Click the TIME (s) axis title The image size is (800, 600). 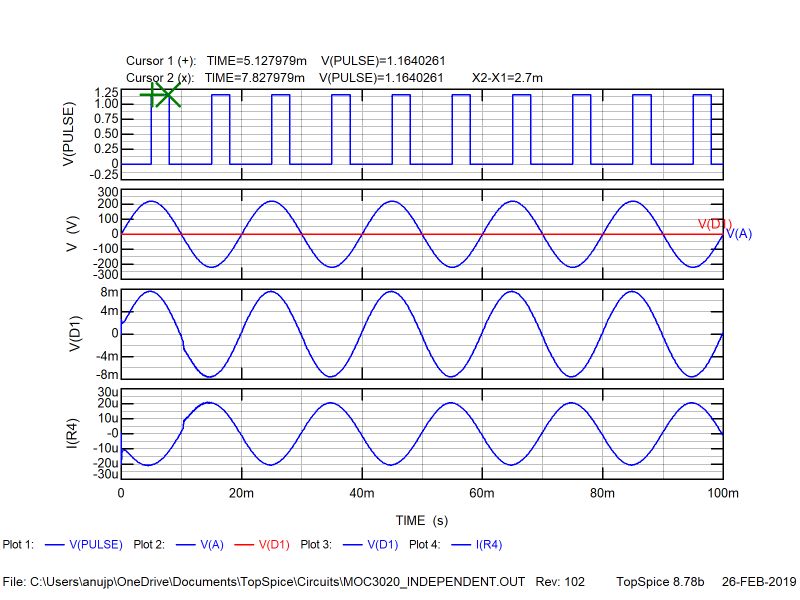tap(424, 520)
